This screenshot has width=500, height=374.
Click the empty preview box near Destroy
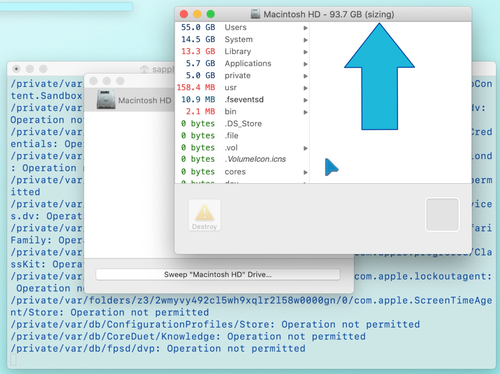(442, 215)
